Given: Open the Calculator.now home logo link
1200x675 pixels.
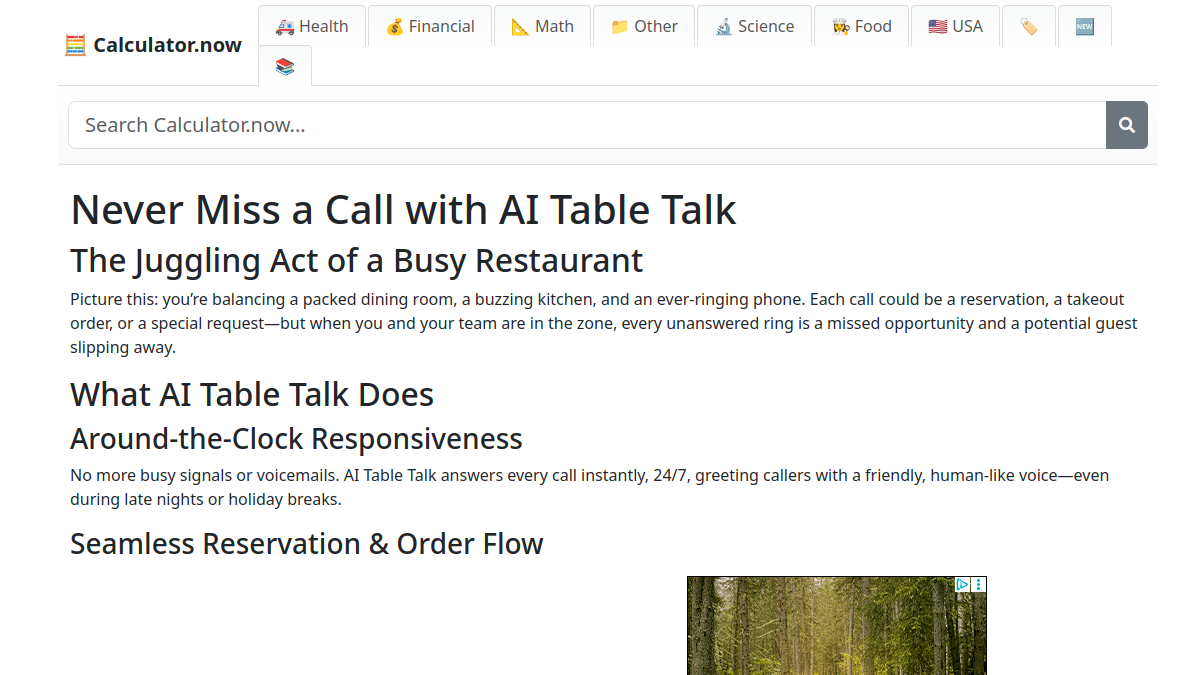Looking at the screenshot, I should [x=153, y=45].
